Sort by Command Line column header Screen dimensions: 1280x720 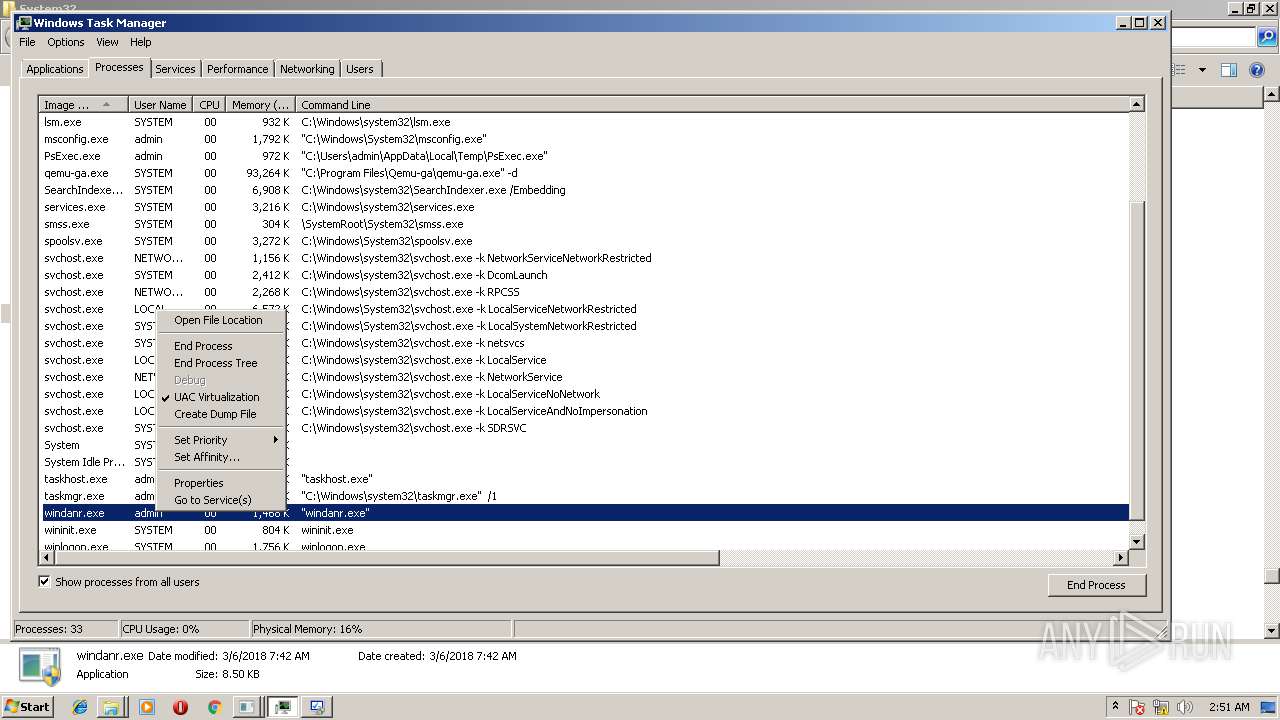(x=712, y=105)
